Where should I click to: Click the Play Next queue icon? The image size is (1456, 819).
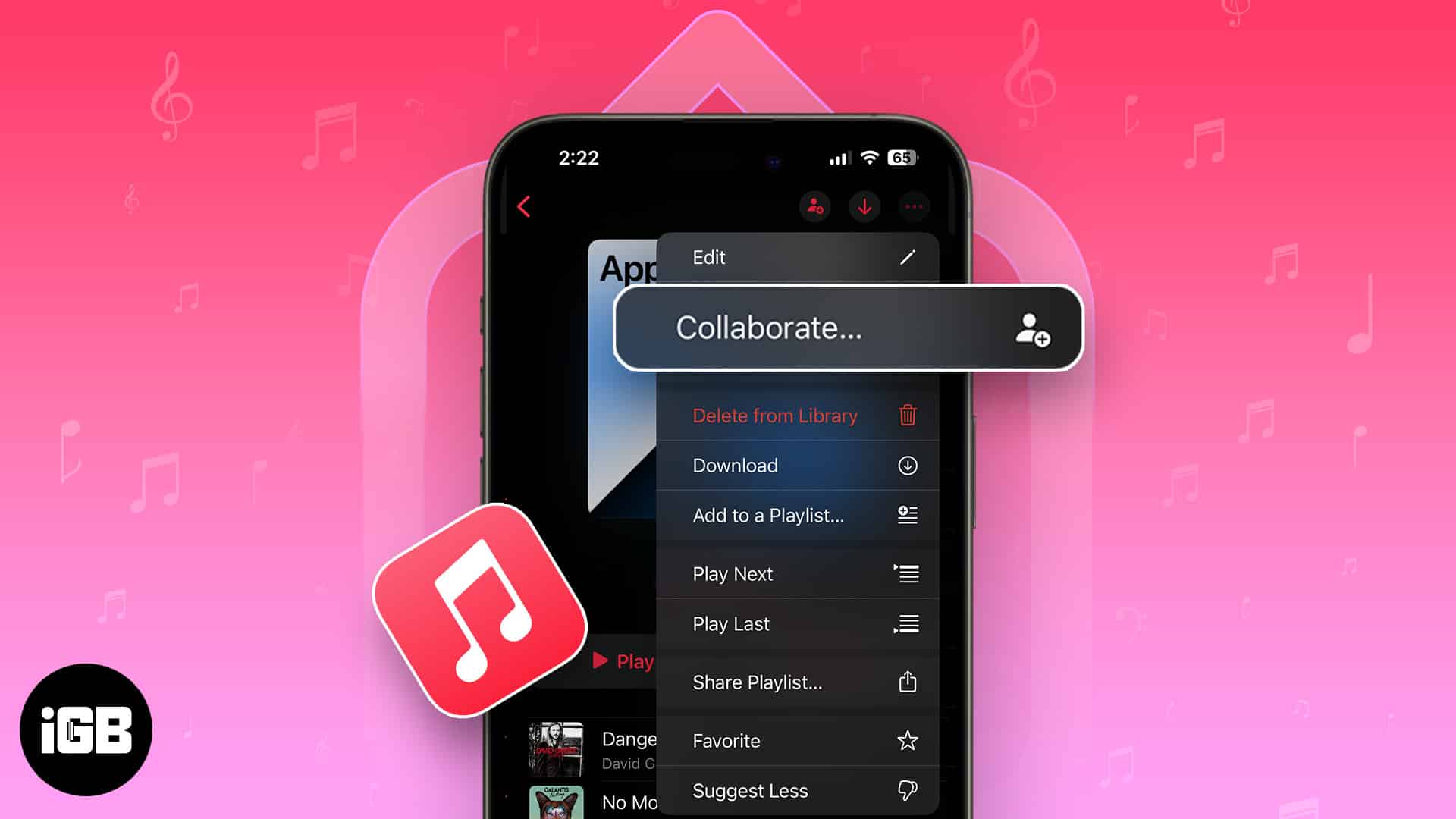(906, 574)
